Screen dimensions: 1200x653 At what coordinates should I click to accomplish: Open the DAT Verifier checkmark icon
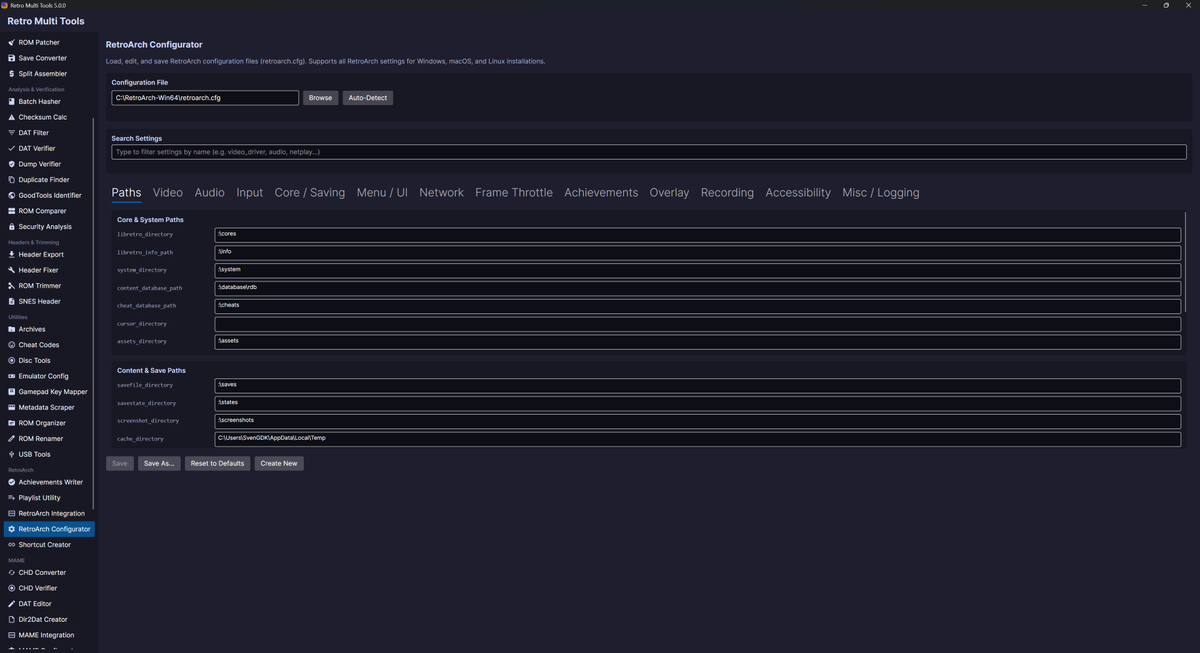click(12, 148)
